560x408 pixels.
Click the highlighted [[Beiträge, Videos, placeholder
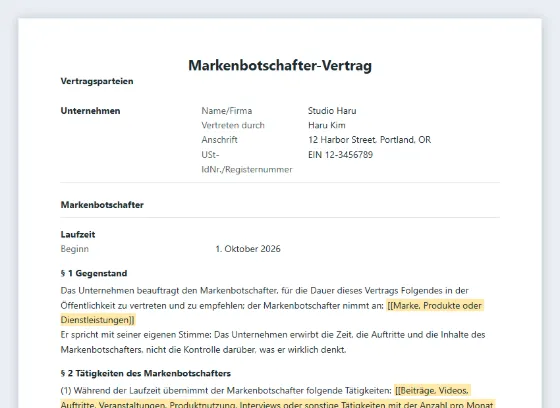pyautogui.click(x=432, y=390)
